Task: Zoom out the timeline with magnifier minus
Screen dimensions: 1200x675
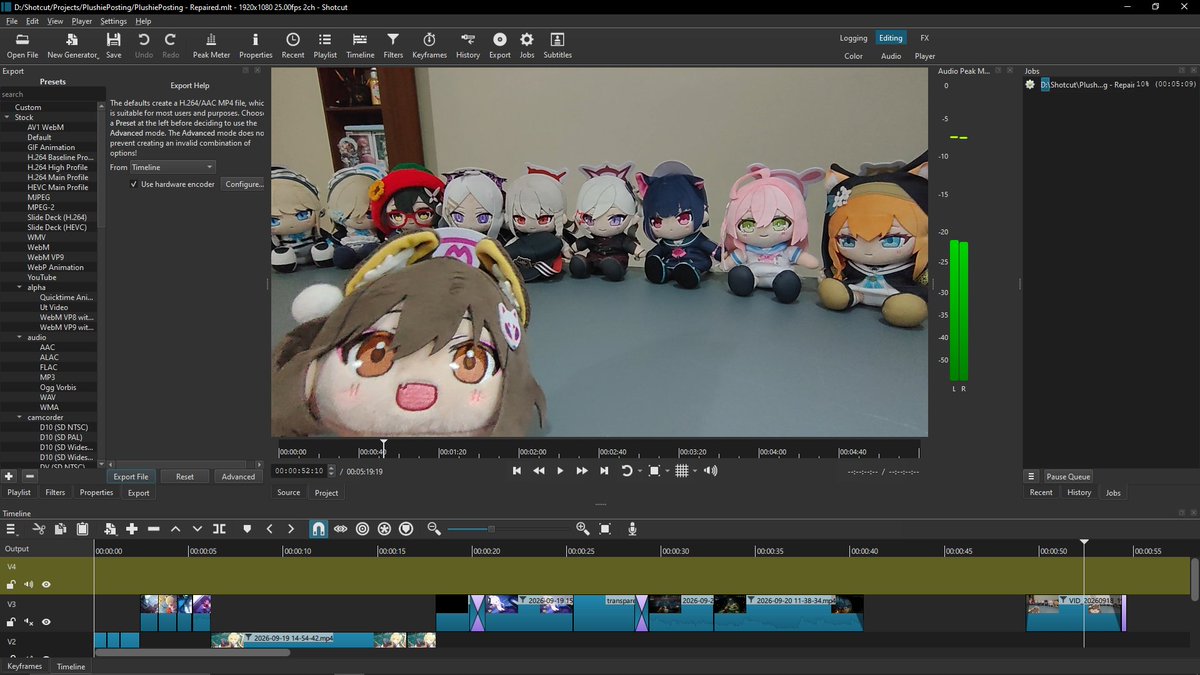Action: [434, 529]
